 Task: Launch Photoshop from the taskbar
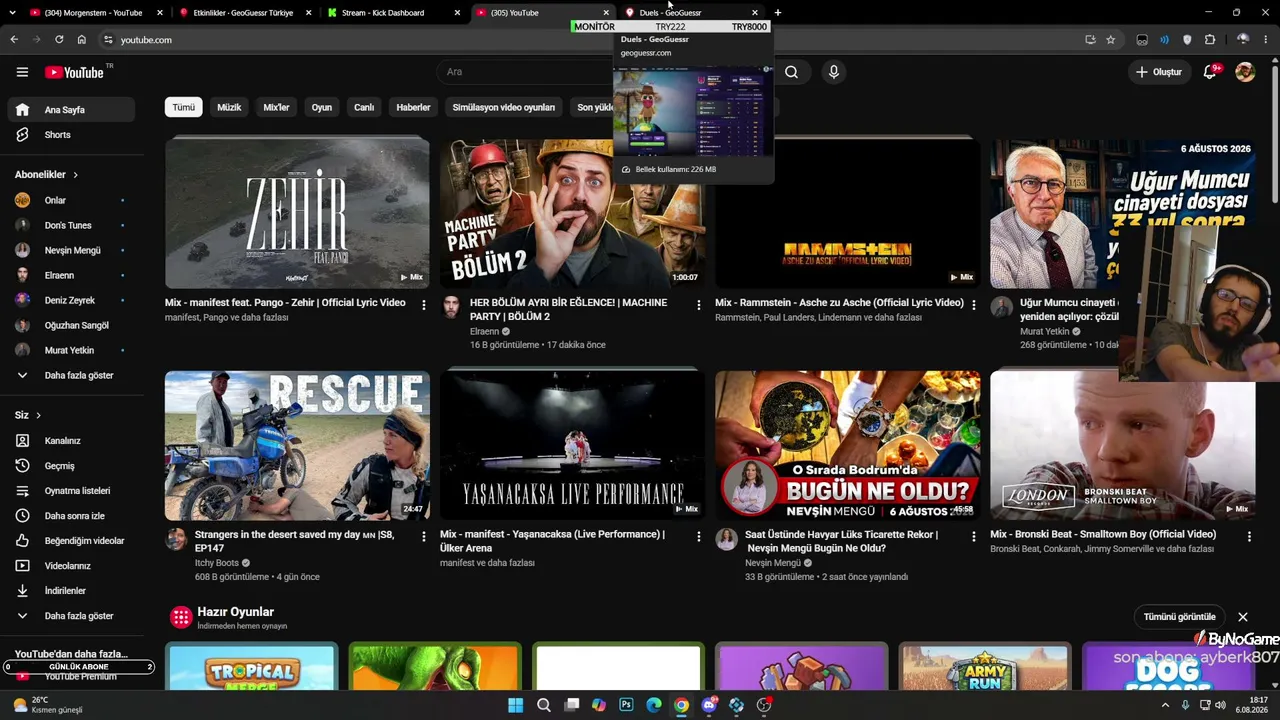pyautogui.click(x=626, y=705)
